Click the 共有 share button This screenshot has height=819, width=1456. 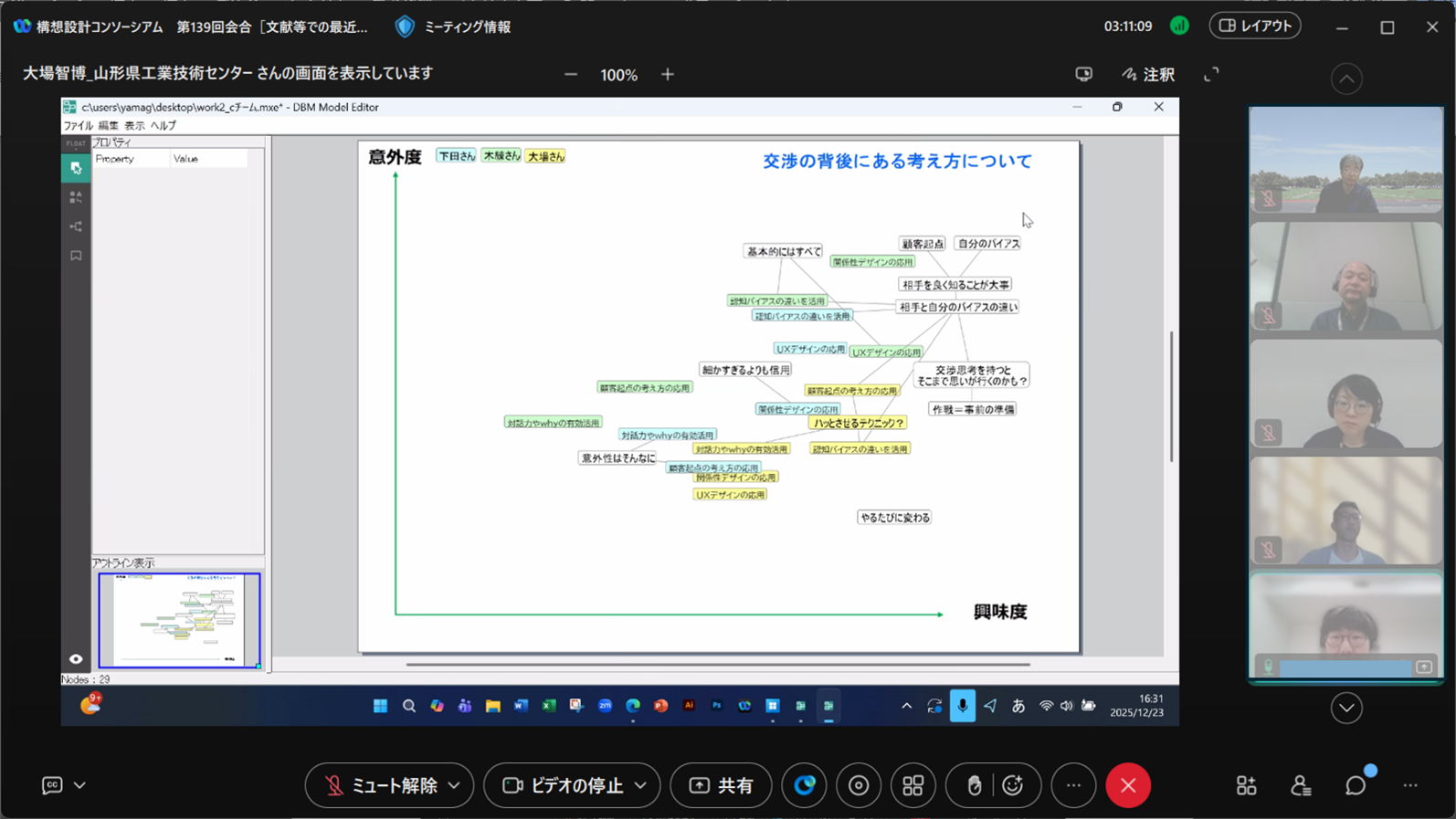coord(721,785)
